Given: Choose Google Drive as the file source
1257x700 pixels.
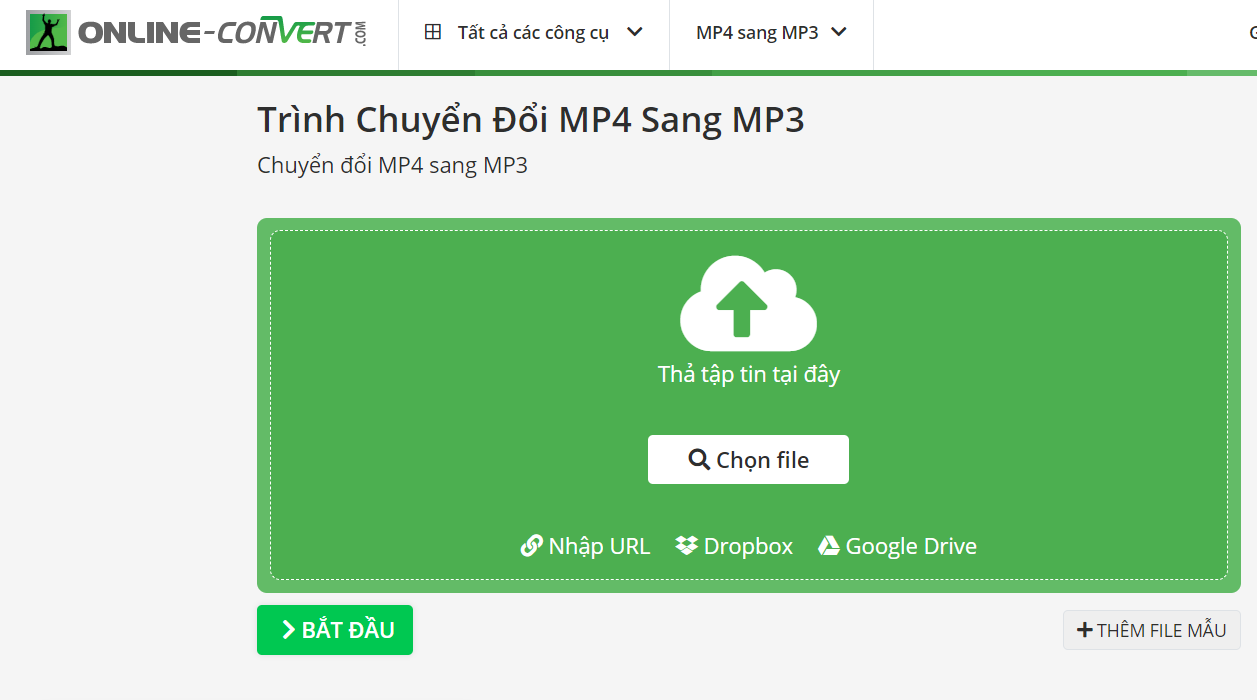Looking at the screenshot, I should [x=898, y=546].
